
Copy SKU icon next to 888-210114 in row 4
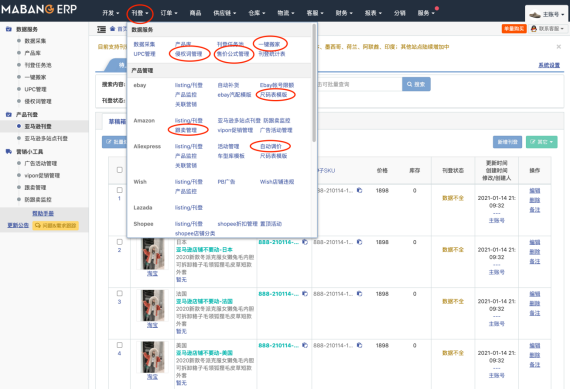pyautogui.click(x=305, y=345)
